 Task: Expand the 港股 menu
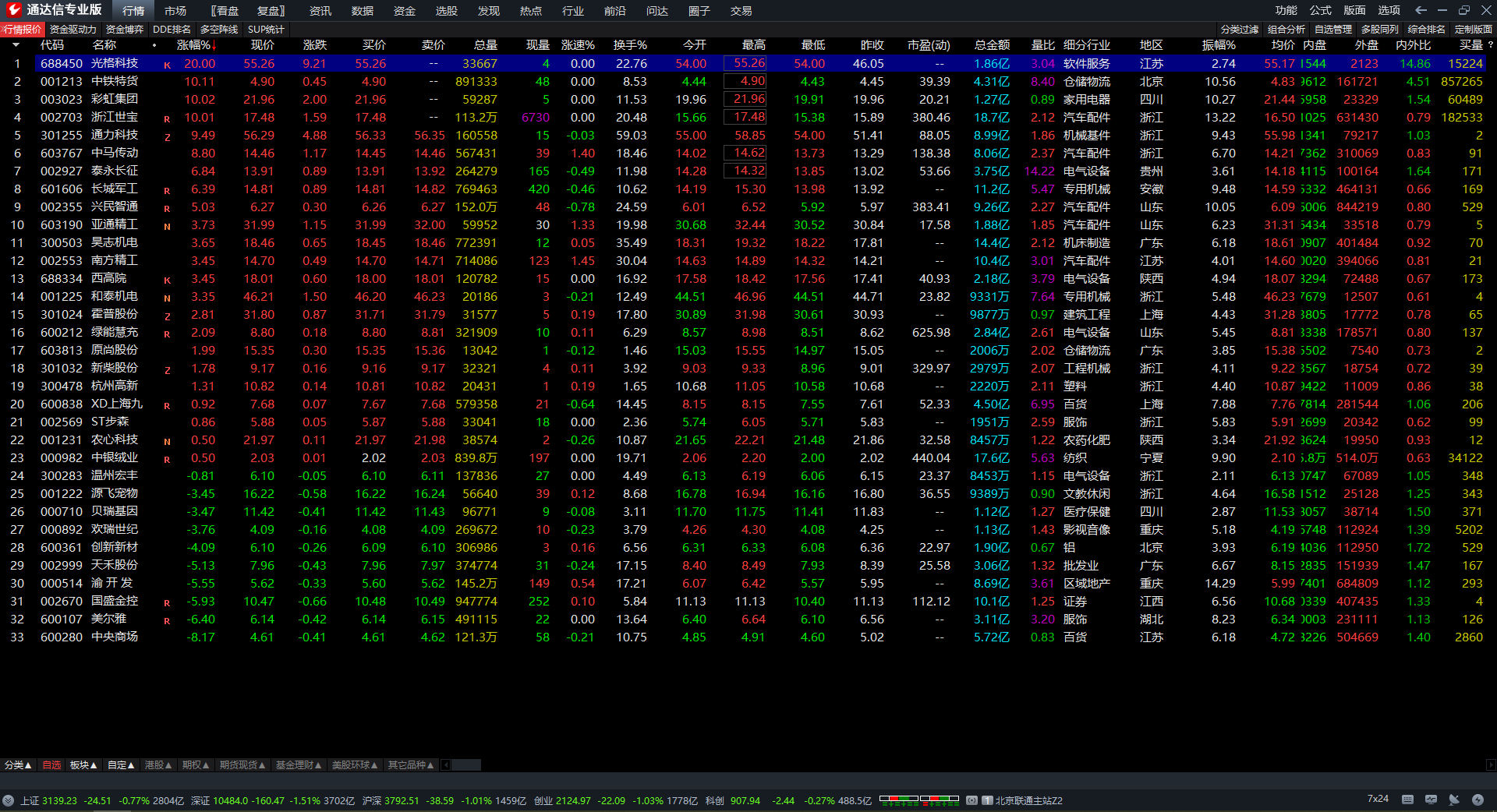click(158, 765)
